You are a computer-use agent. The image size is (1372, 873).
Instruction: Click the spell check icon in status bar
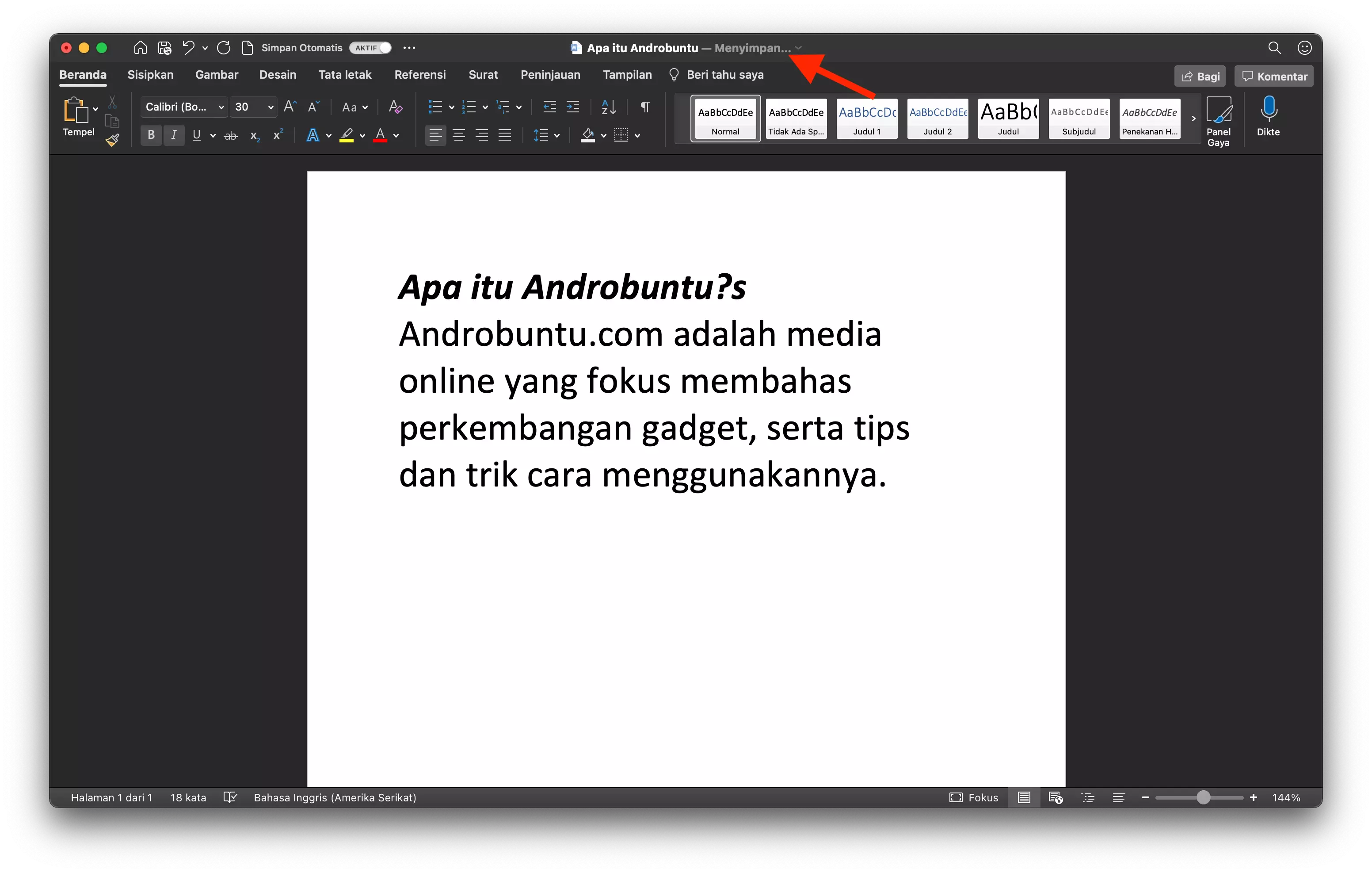click(x=230, y=797)
